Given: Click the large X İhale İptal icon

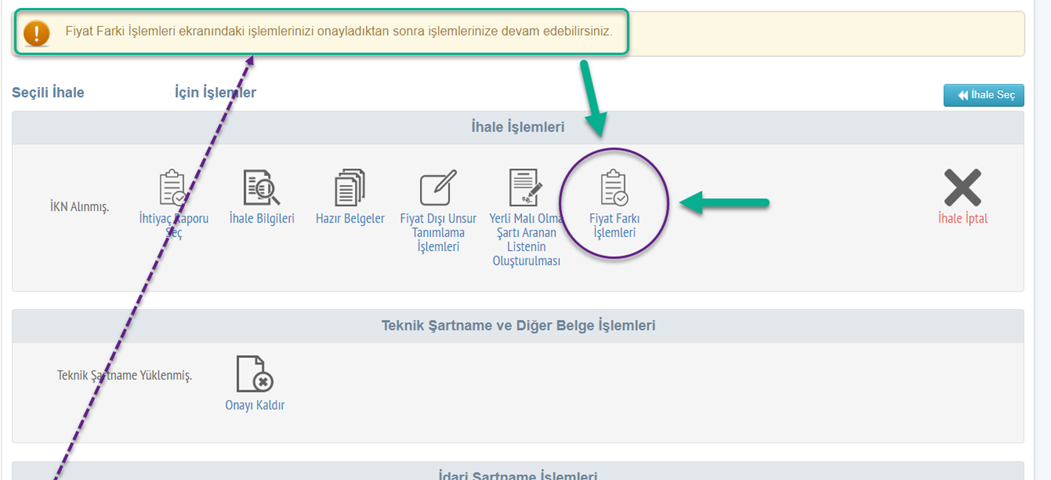Looking at the screenshot, I should click(962, 188).
